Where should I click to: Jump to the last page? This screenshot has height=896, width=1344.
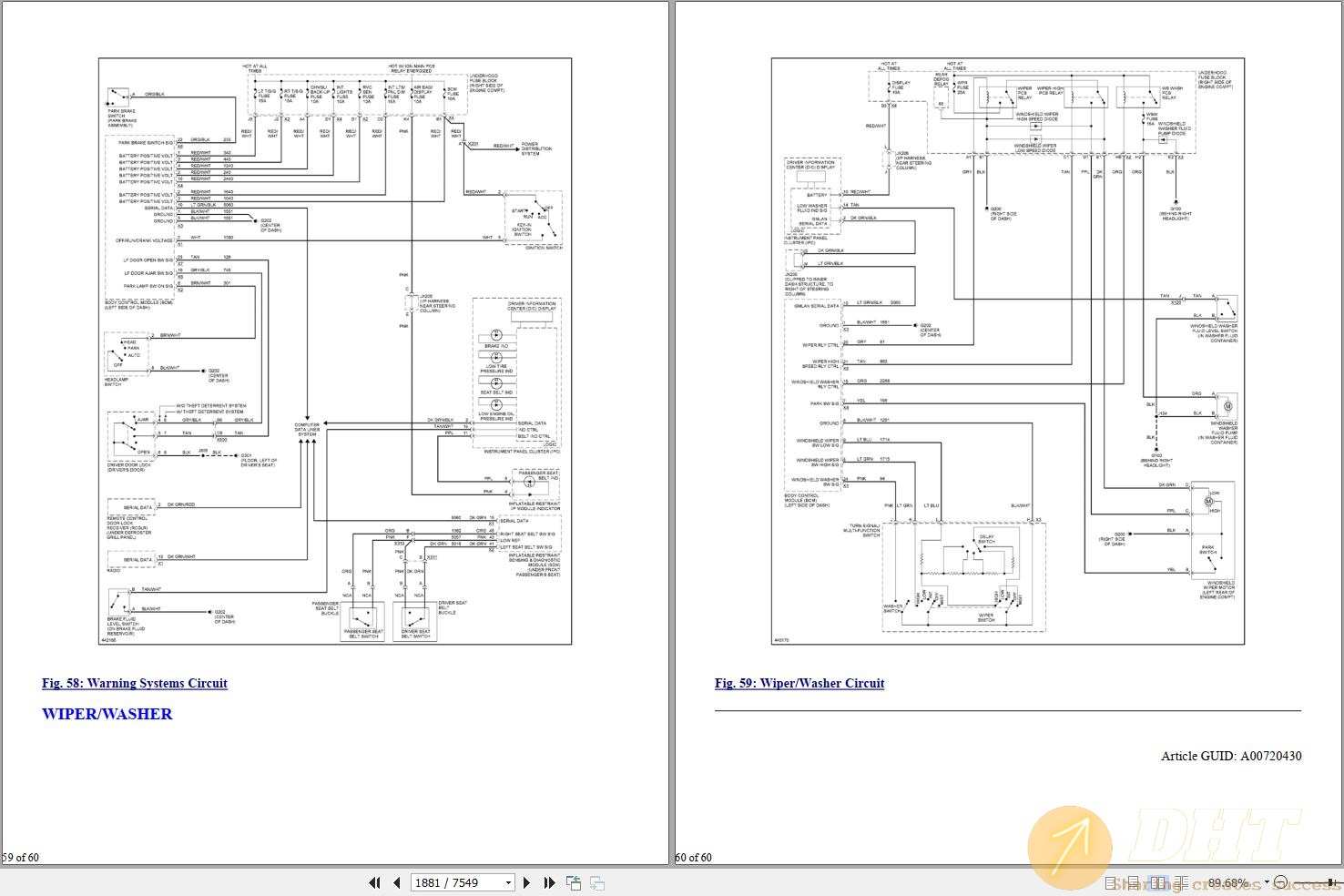click(x=549, y=882)
